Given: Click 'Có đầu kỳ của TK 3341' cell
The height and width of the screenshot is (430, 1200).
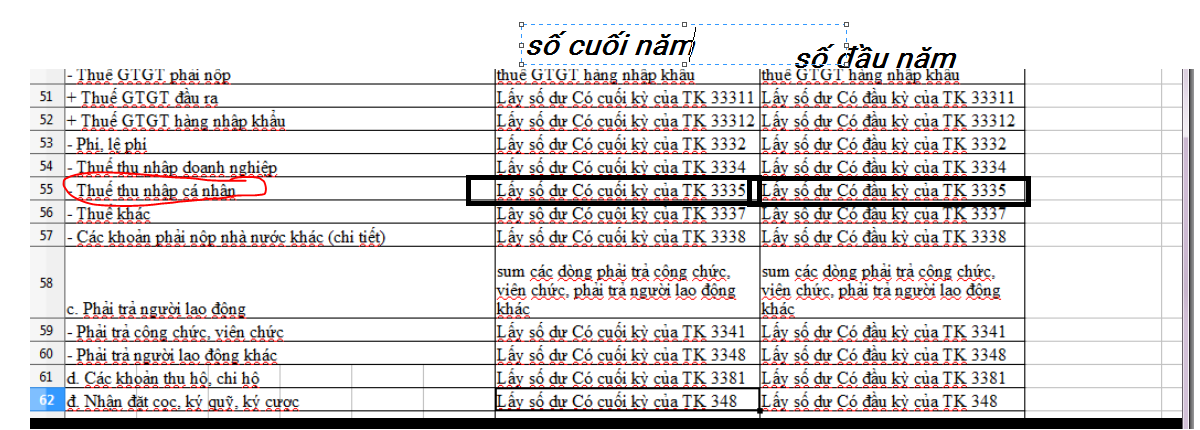Looking at the screenshot, I should click(x=893, y=331).
